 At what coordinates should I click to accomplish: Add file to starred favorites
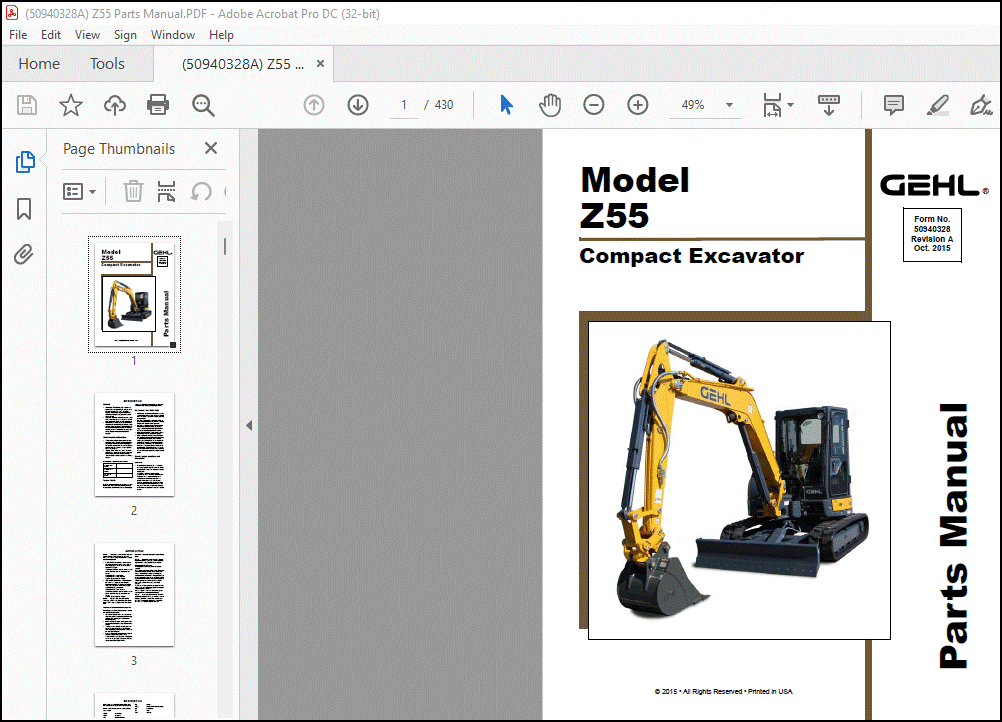pyautogui.click(x=71, y=105)
